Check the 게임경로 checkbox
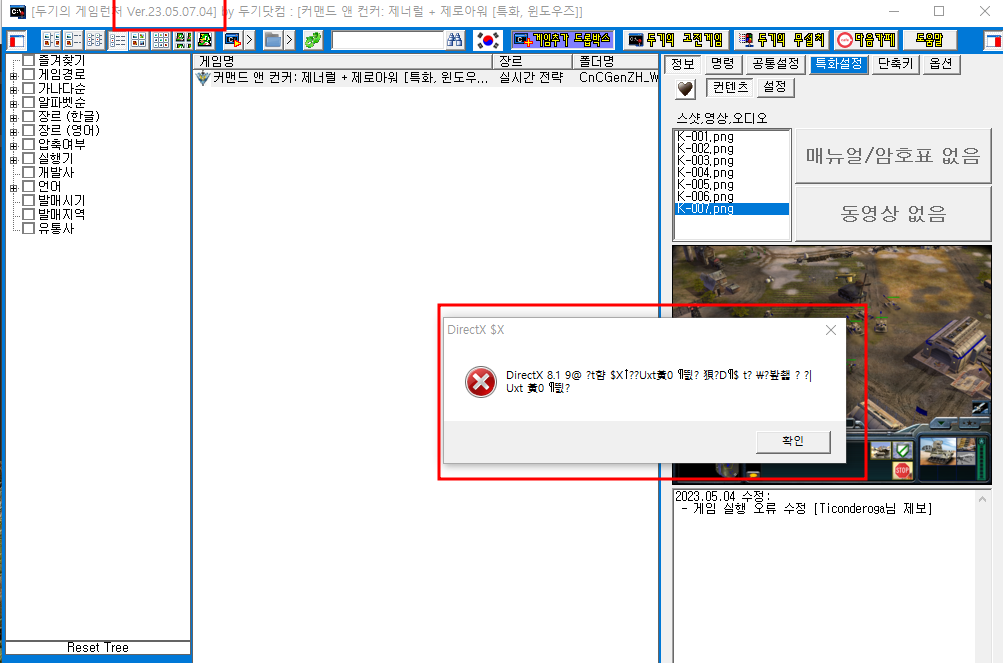Viewport: 1003px width, 663px height. (x=28, y=74)
